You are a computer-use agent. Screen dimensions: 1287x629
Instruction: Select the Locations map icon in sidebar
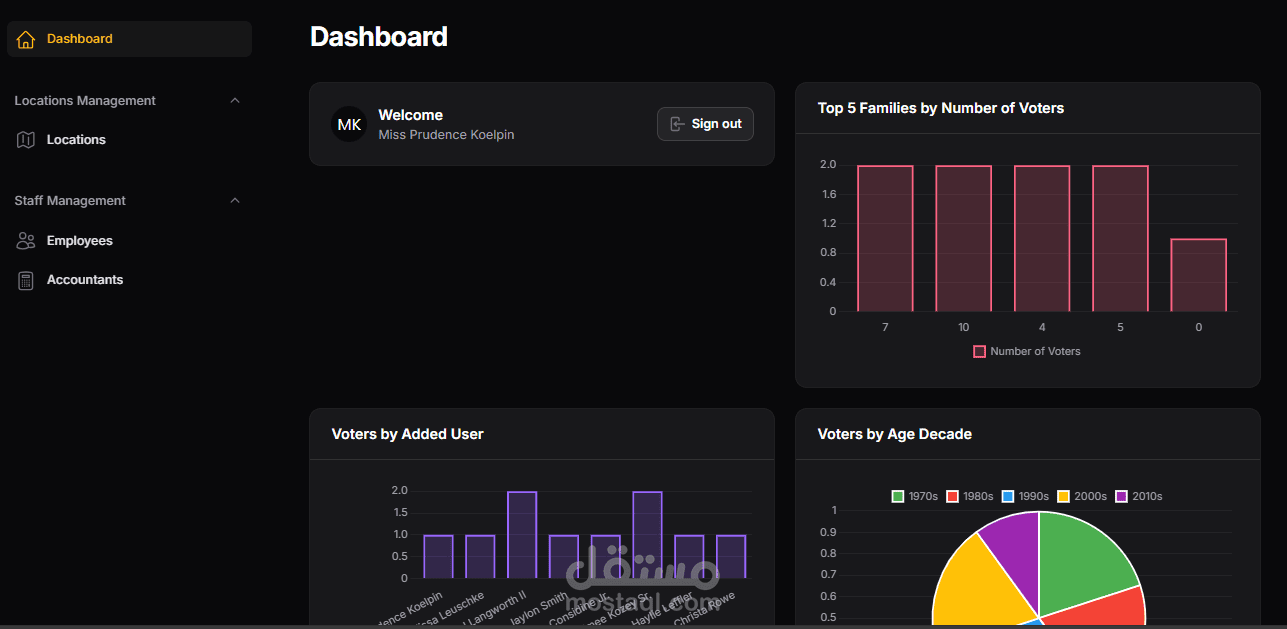click(25, 139)
